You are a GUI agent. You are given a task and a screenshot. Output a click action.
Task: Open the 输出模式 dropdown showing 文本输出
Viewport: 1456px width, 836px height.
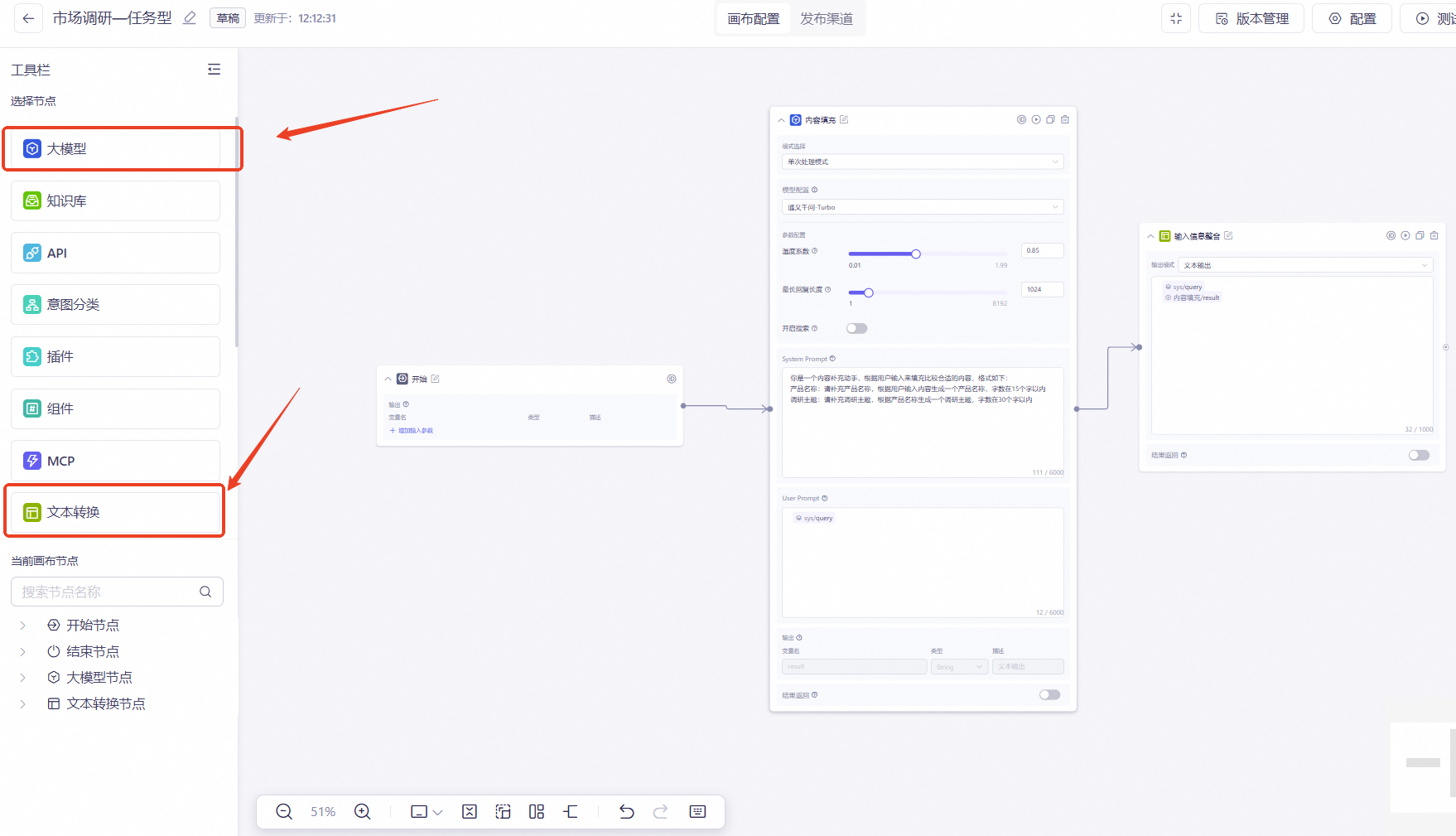click(x=1305, y=265)
